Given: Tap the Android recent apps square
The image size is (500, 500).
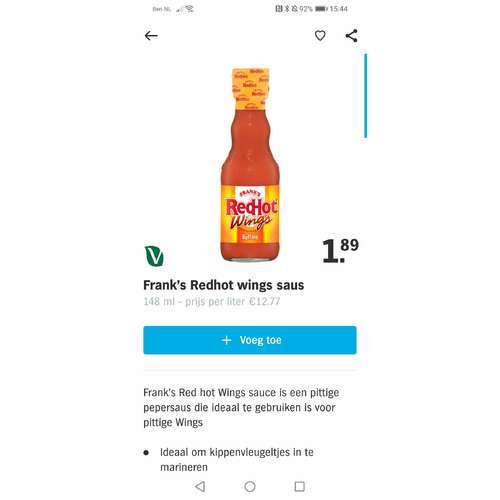Looking at the screenshot, I should (x=300, y=486).
